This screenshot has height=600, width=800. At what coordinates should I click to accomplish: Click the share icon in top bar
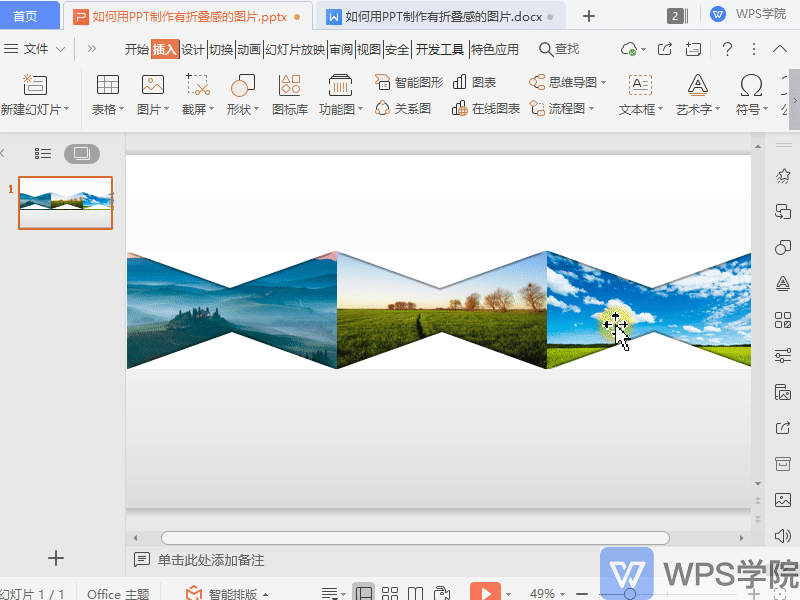664,49
